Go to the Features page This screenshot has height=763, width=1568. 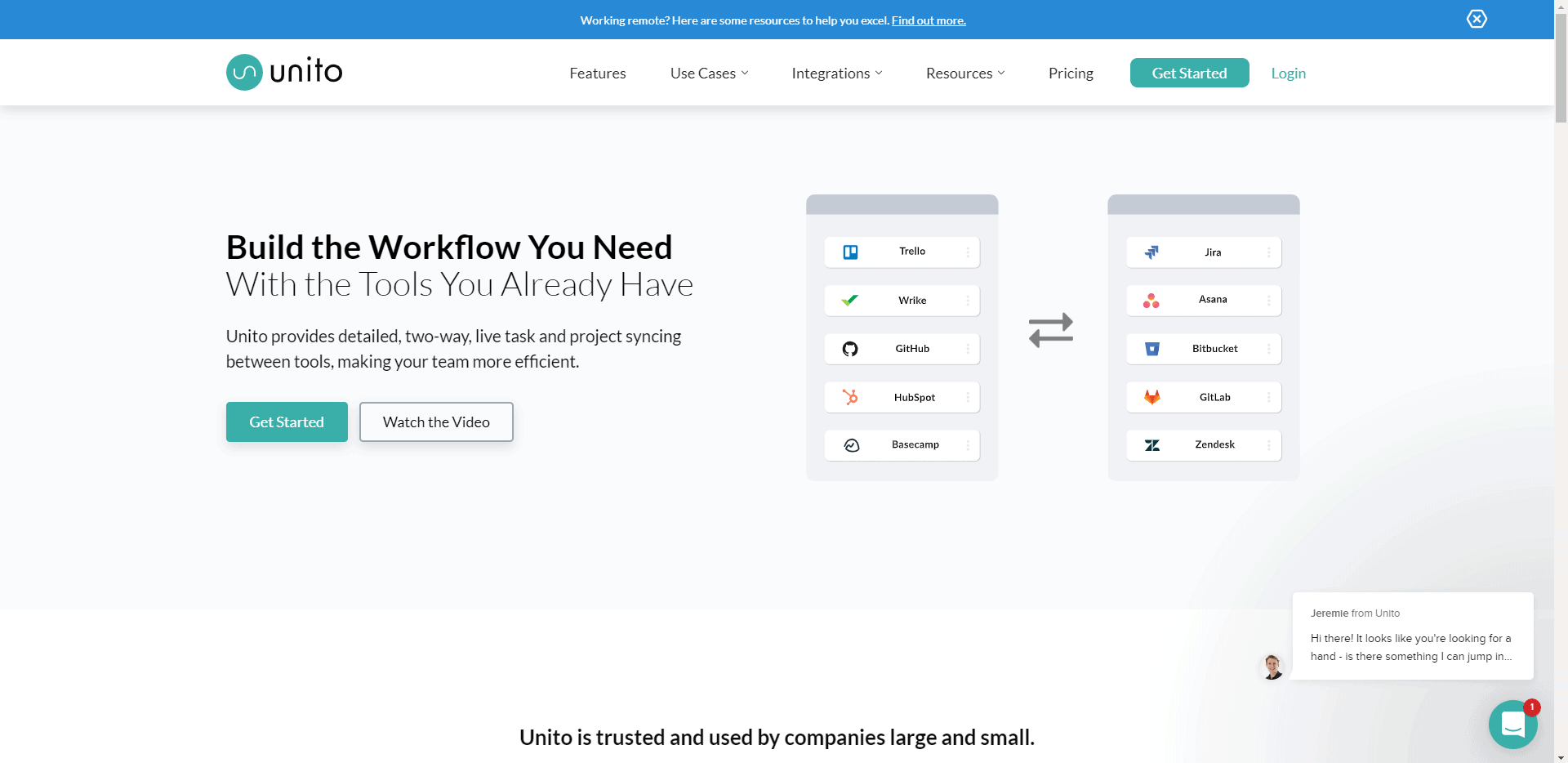(x=598, y=74)
